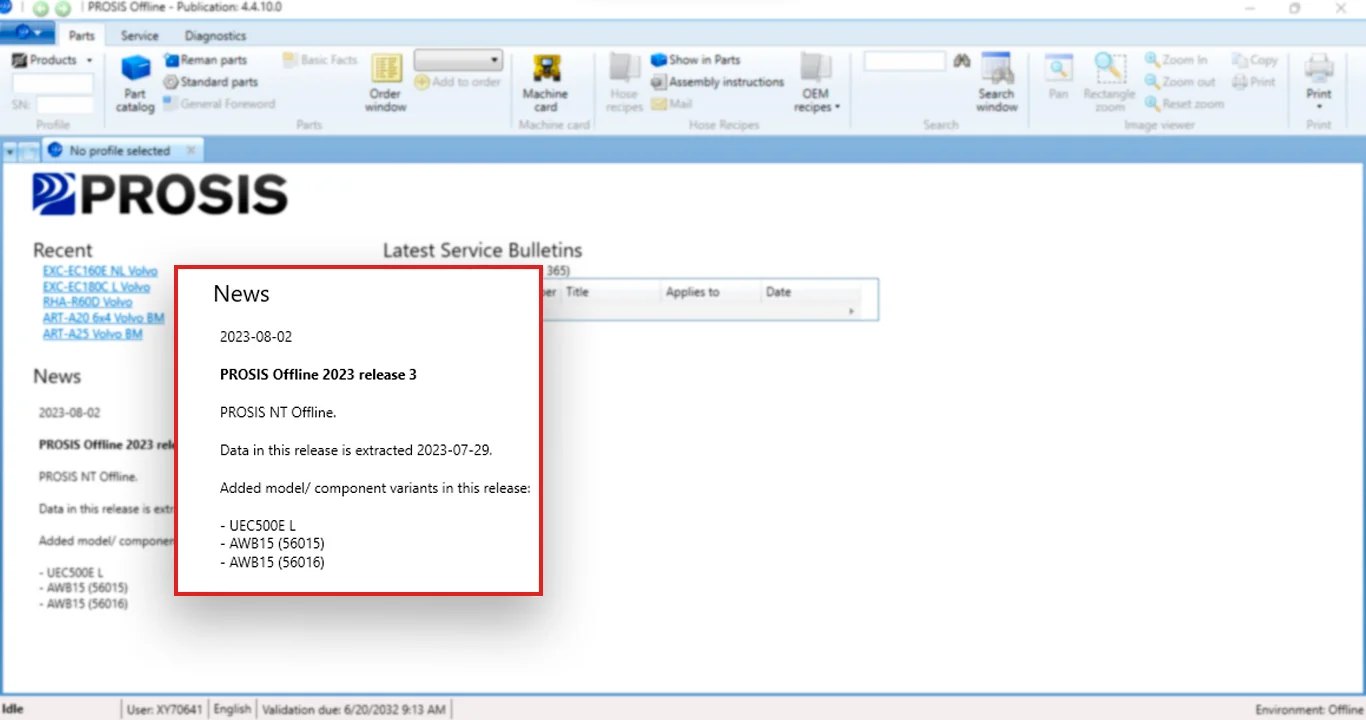Image resolution: width=1366 pixels, height=720 pixels.
Task: Open the Machine card
Action: pyautogui.click(x=545, y=83)
